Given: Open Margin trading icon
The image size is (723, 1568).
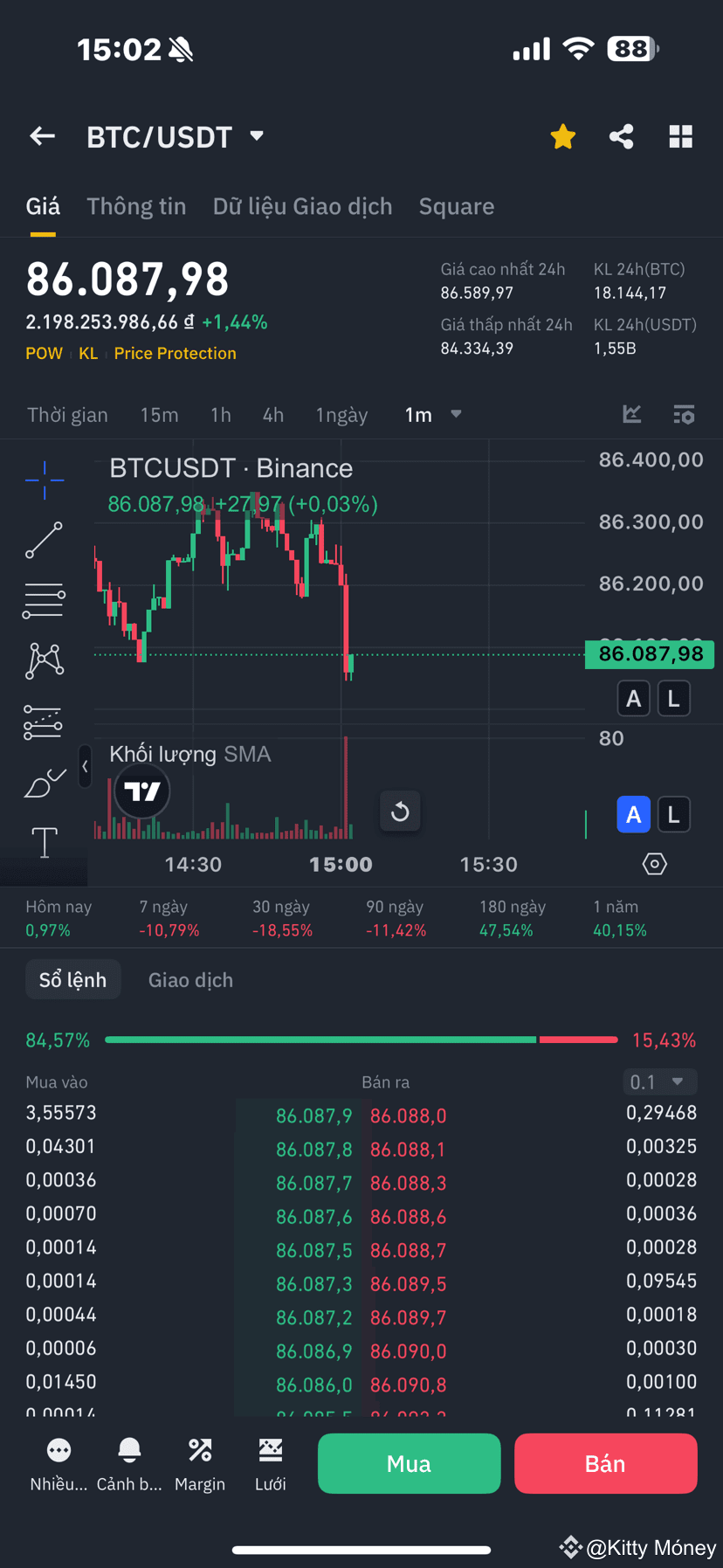Looking at the screenshot, I should 200,1451.
